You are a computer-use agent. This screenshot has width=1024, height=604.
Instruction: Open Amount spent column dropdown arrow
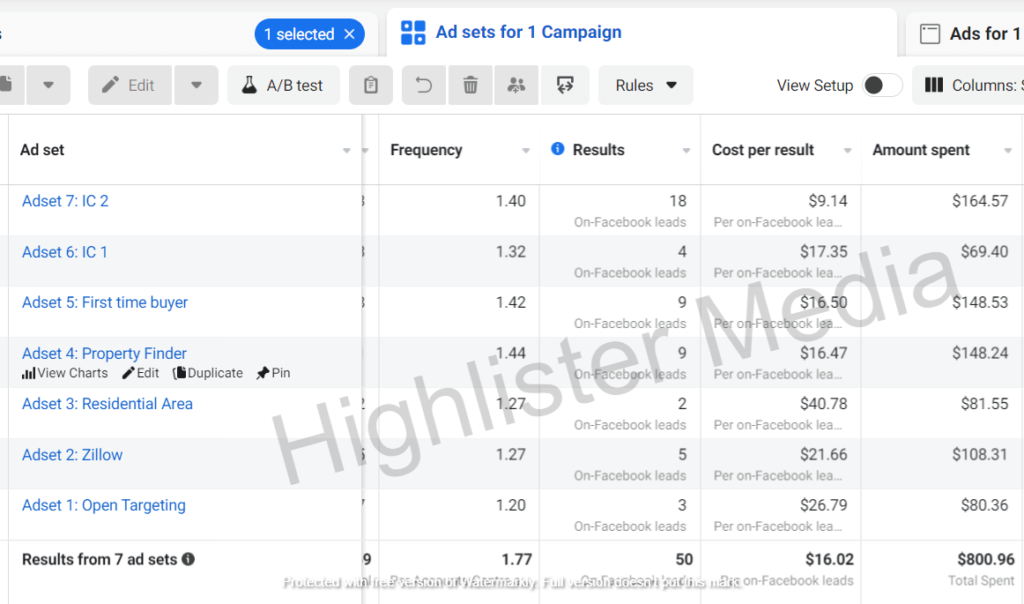pos(1008,151)
